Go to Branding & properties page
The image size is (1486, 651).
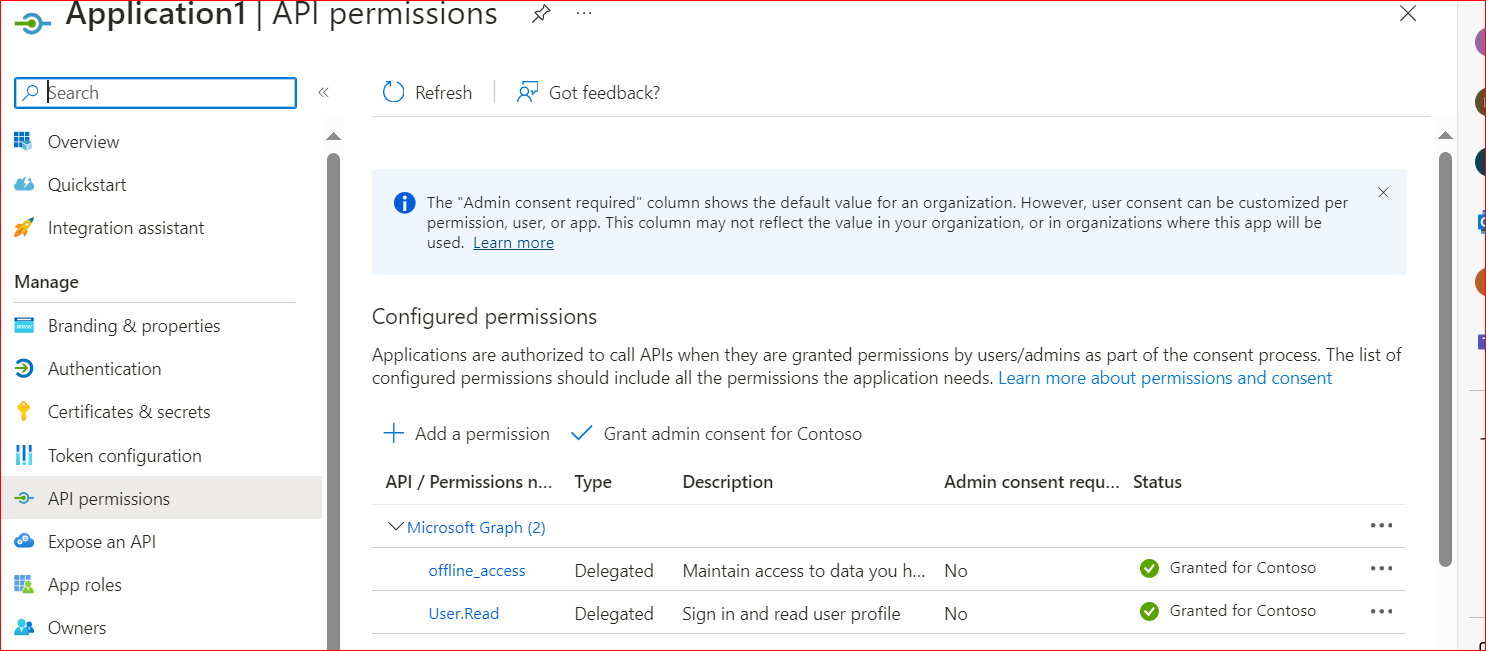click(133, 326)
